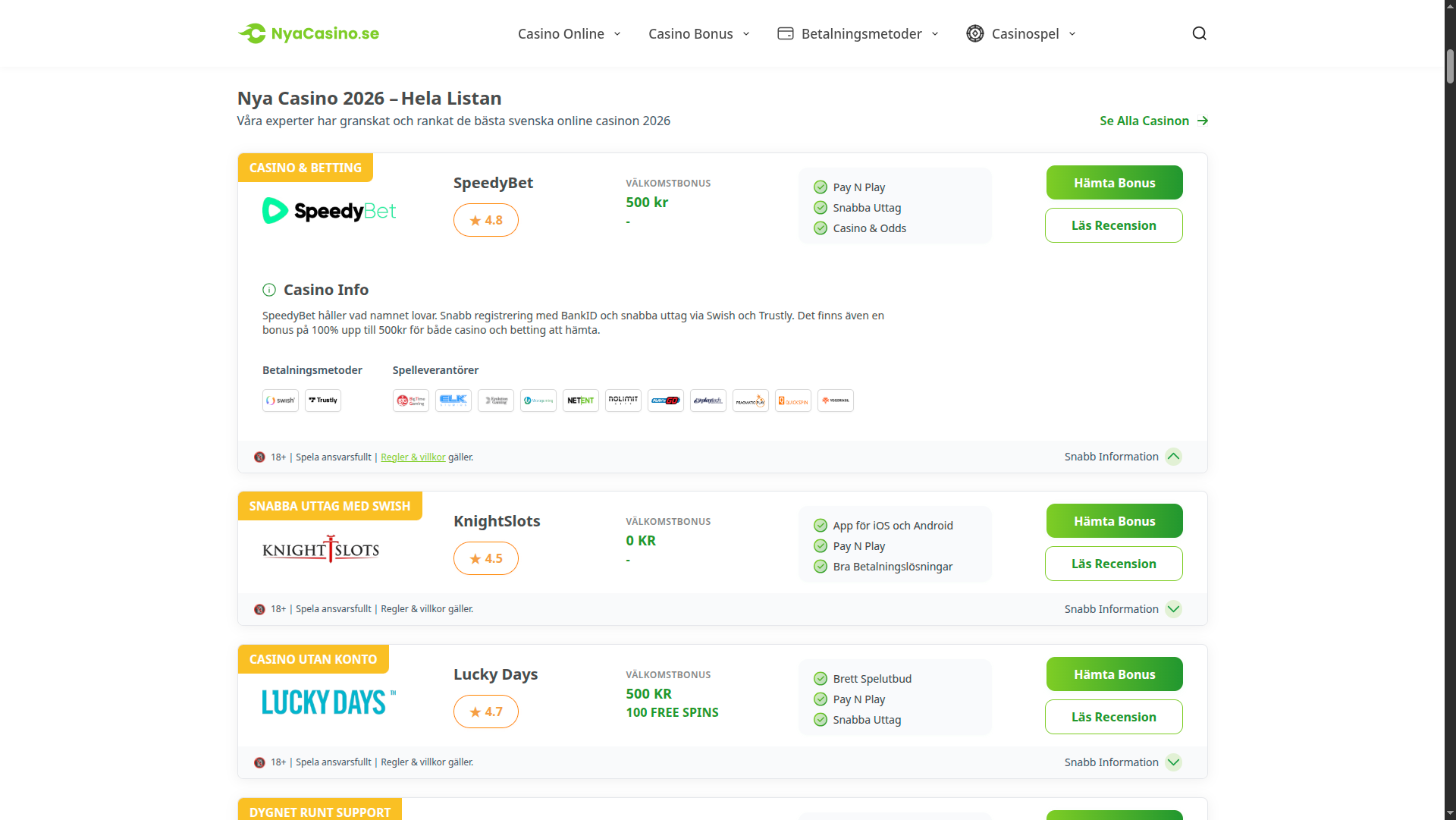1456x820 pixels.
Task: Click Läs Recension for Lucky Days
Action: pos(1113,717)
